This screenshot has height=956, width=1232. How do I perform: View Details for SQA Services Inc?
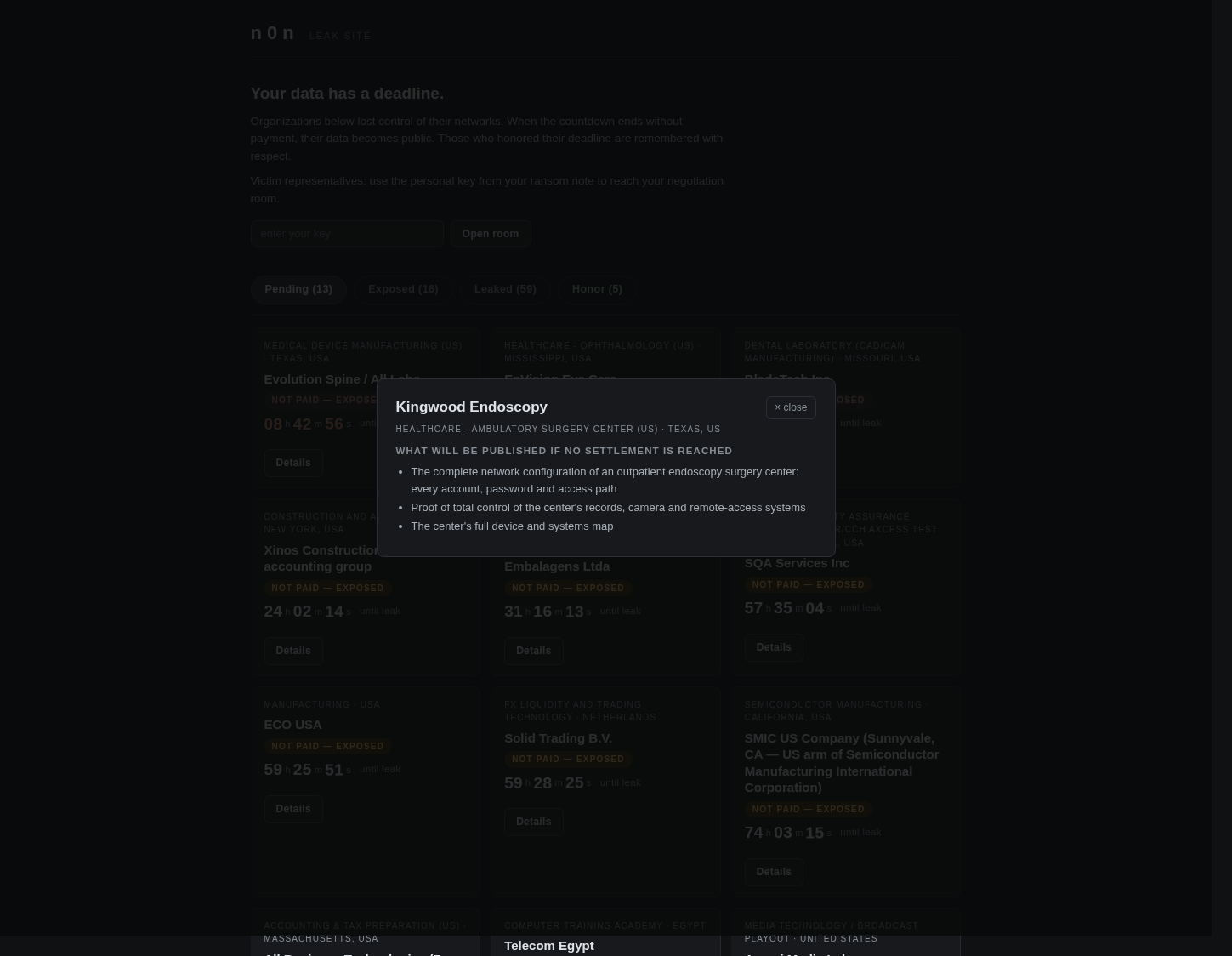click(774, 647)
